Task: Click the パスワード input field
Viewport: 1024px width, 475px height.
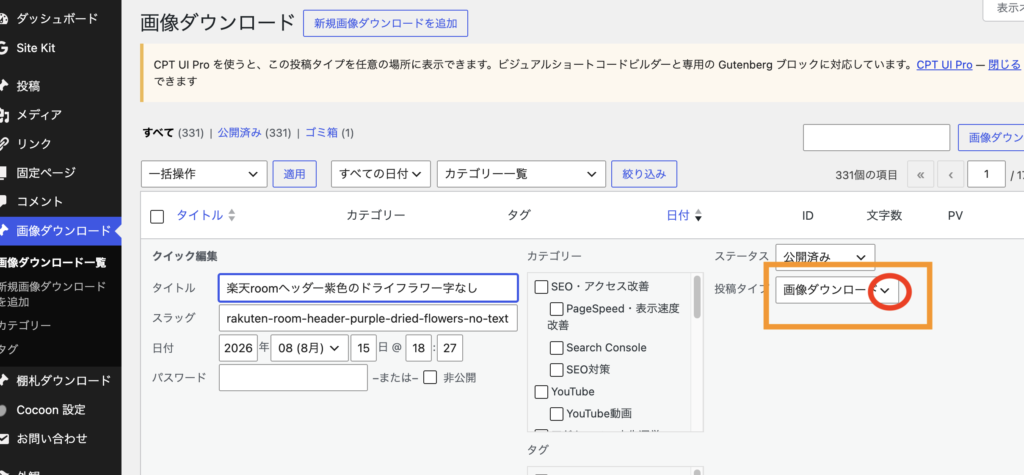Action: (293, 378)
